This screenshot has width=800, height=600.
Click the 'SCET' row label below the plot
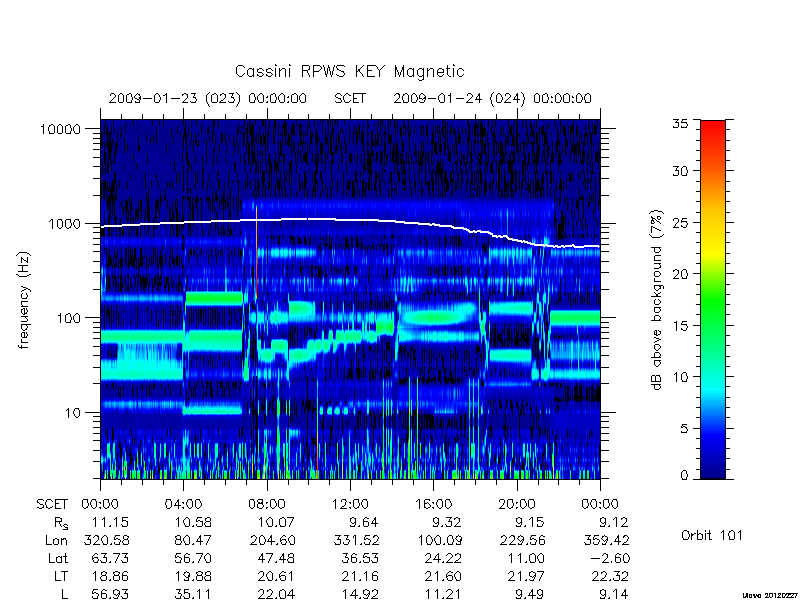tap(52, 505)
